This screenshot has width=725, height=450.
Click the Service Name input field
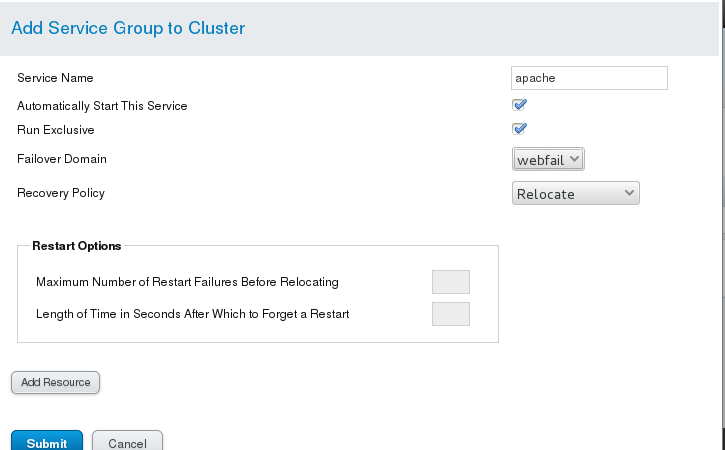tap(589, 78)
